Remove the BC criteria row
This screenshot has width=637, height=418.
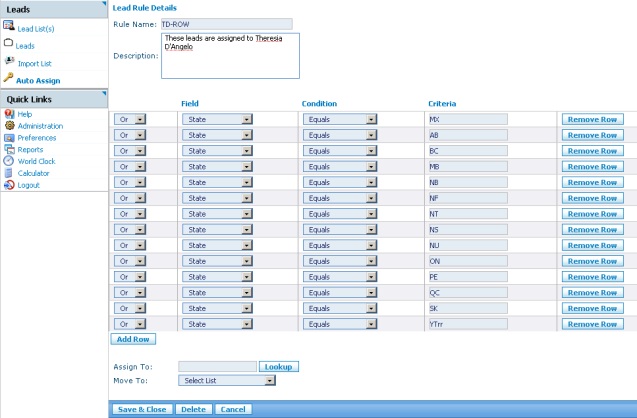593,151
